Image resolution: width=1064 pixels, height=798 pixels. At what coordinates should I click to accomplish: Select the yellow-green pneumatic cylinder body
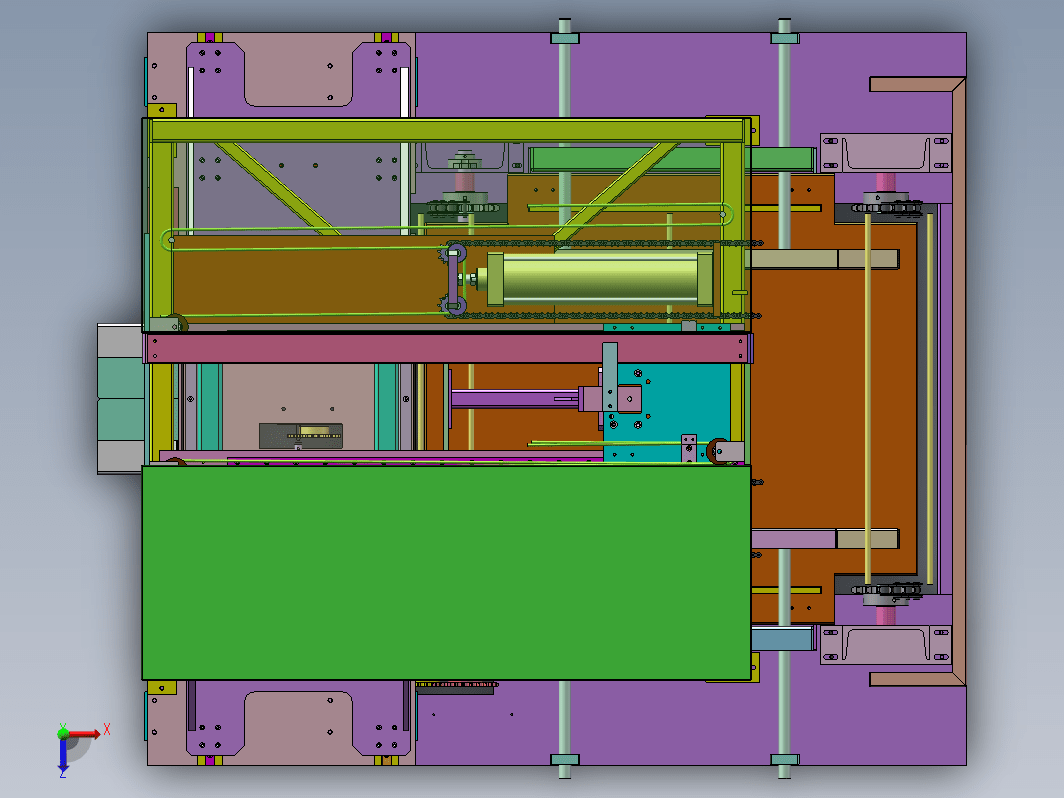(599, 278)
